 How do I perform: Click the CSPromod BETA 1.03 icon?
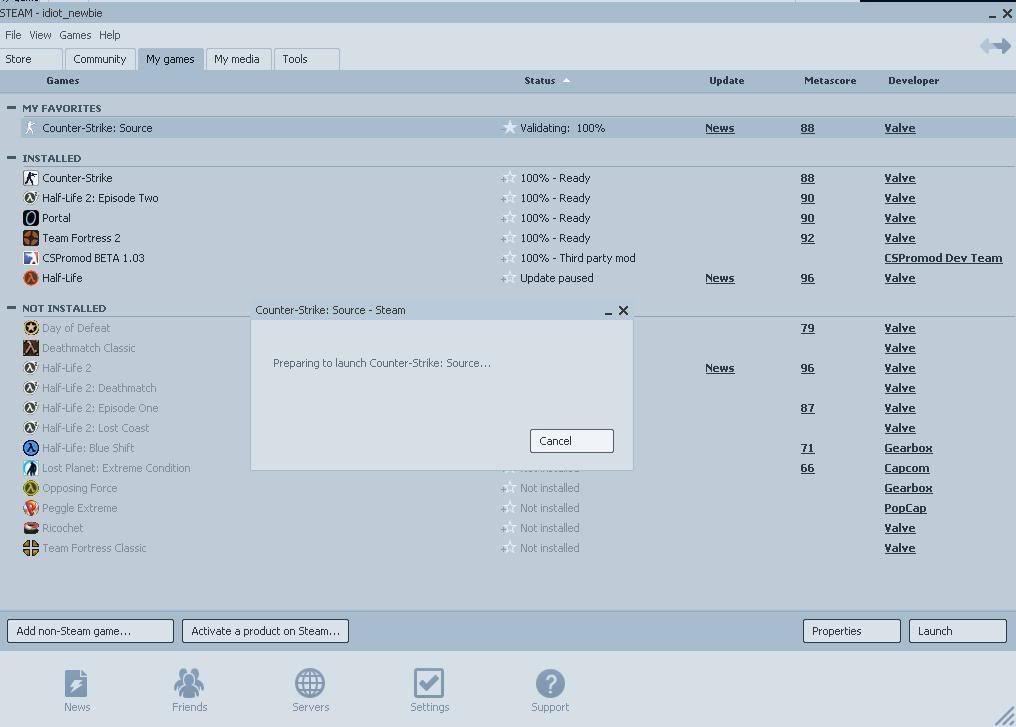point(30,258)
